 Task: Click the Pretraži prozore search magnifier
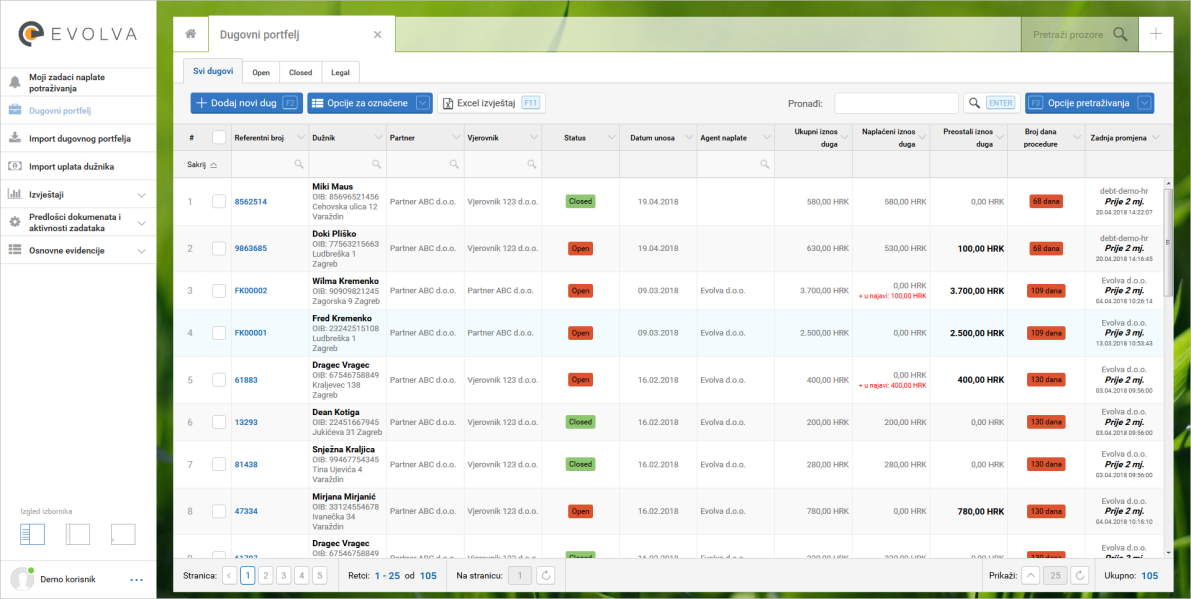[x=1120, y=34]
